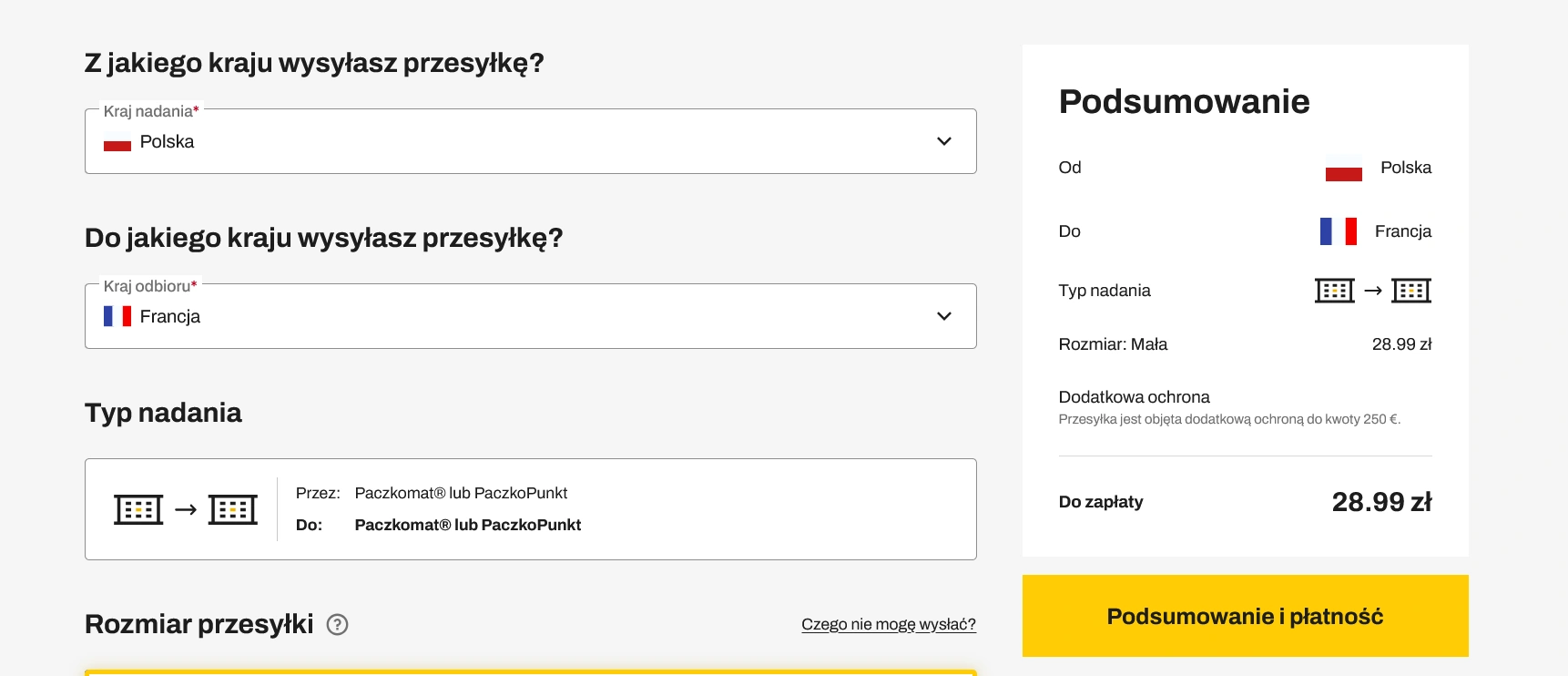Click the Polish flag in Podsumowanie panel

(x=1343, y=169)
